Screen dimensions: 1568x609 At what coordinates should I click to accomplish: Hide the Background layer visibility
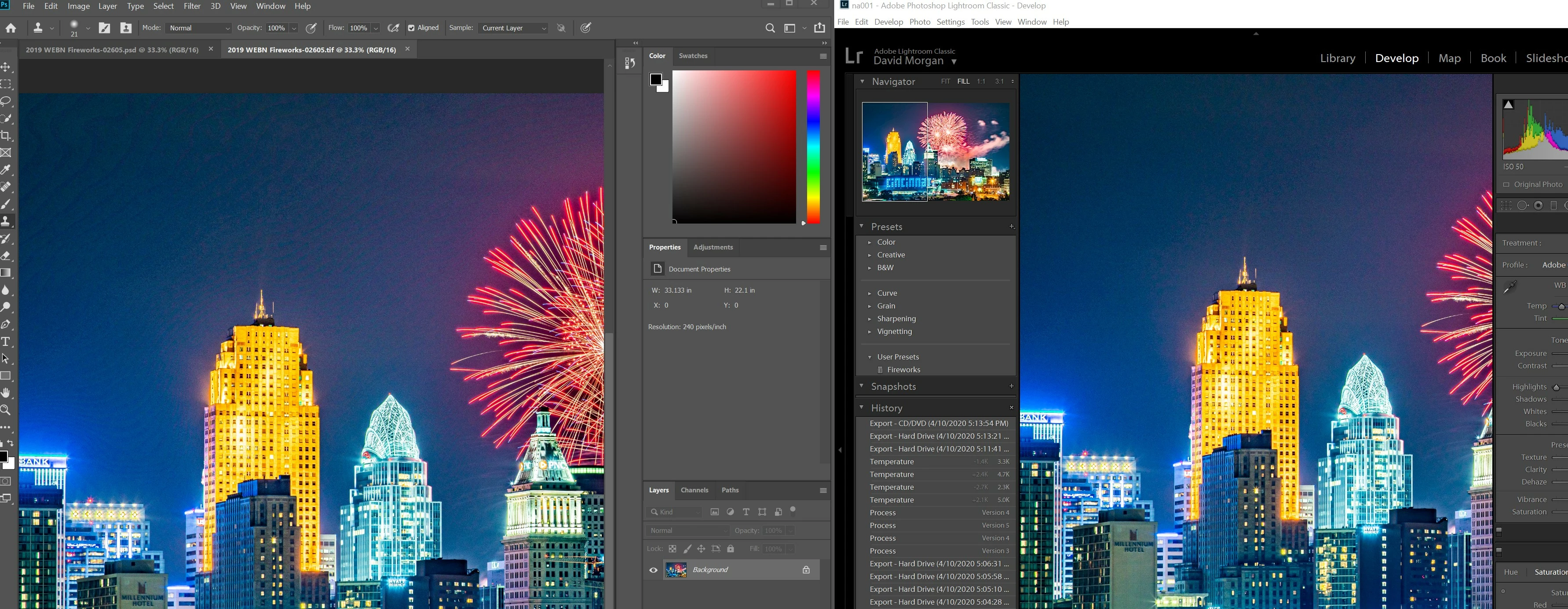[x=653, y=570]
